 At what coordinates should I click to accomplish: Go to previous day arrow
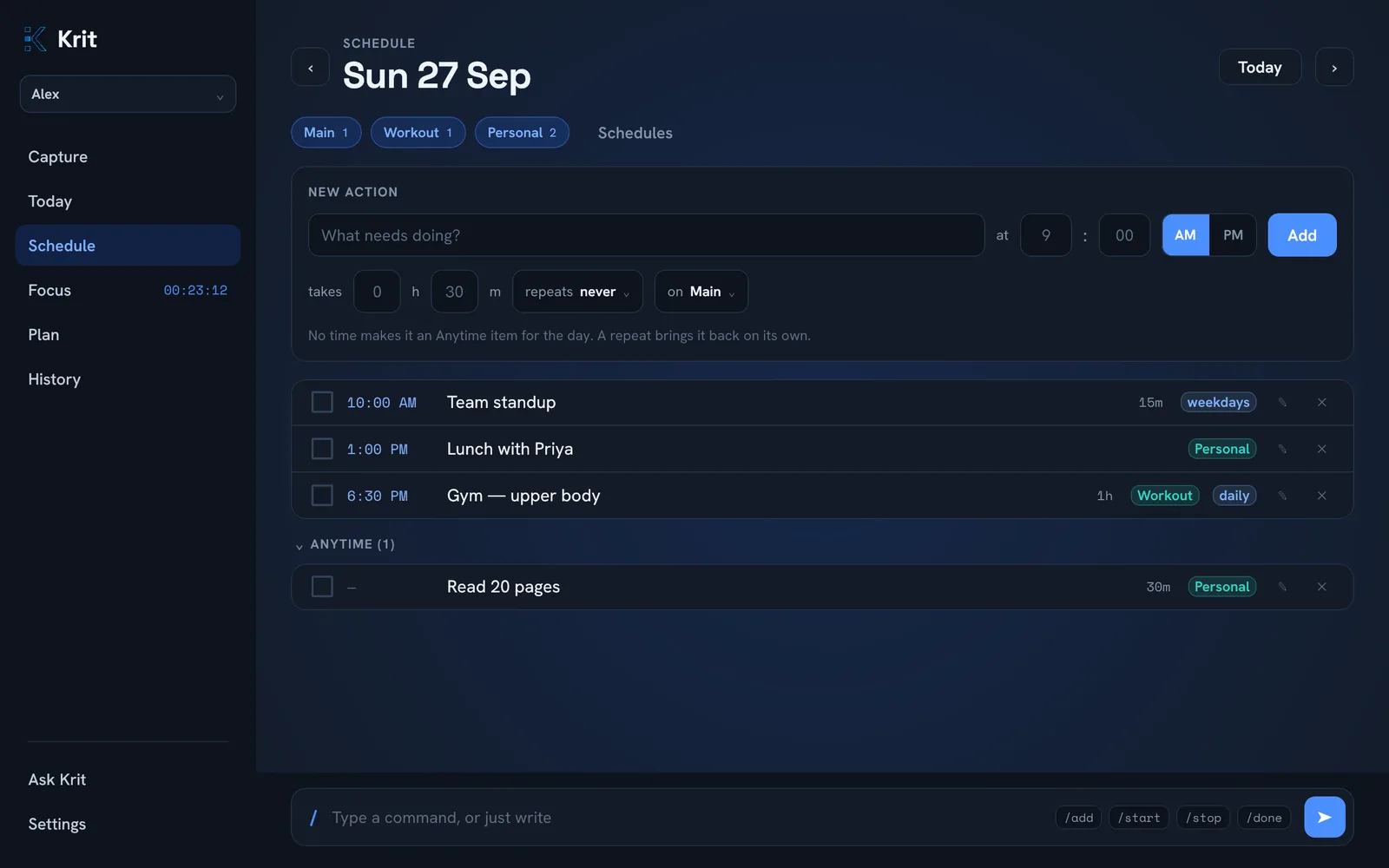(310, 68)
